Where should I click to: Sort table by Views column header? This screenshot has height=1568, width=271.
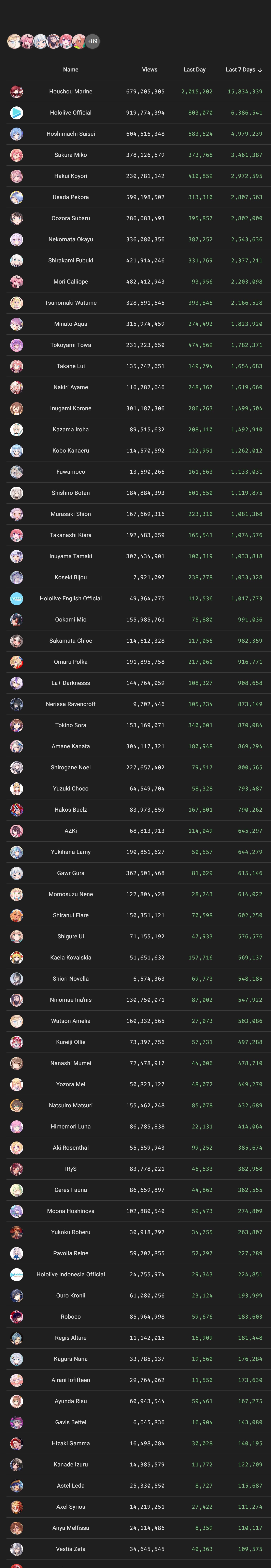pos(149,69)
